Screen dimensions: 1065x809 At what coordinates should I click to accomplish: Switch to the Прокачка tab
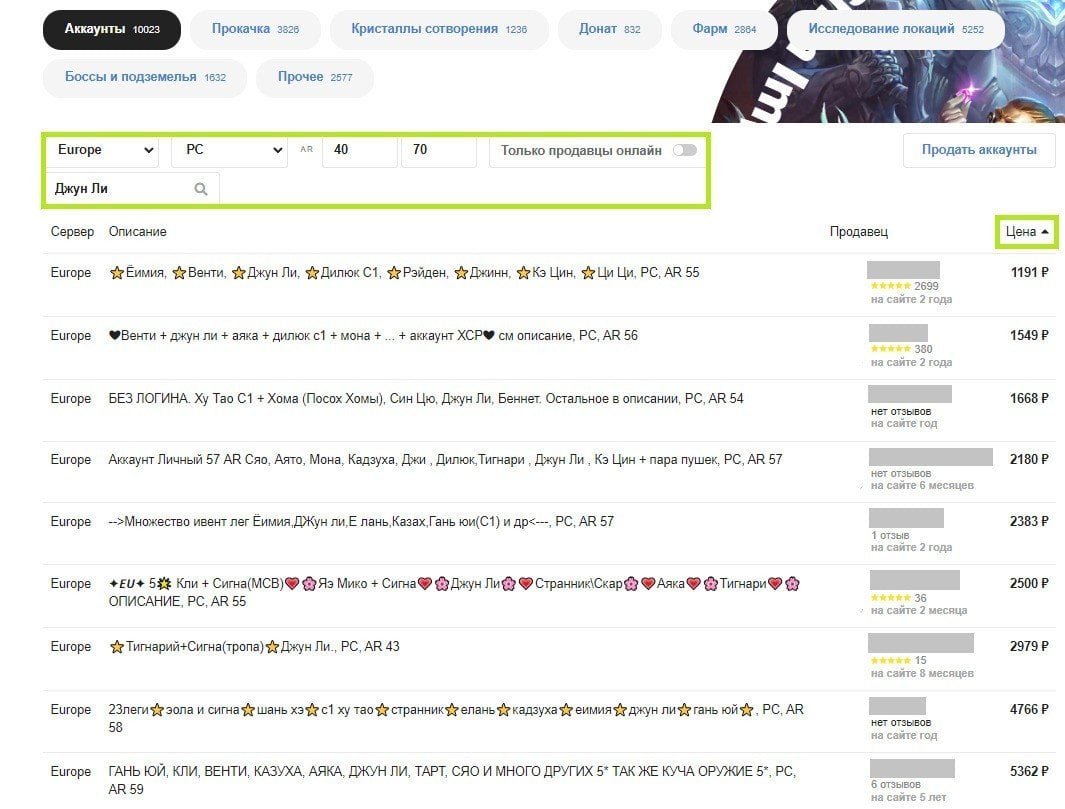[255, 29]
